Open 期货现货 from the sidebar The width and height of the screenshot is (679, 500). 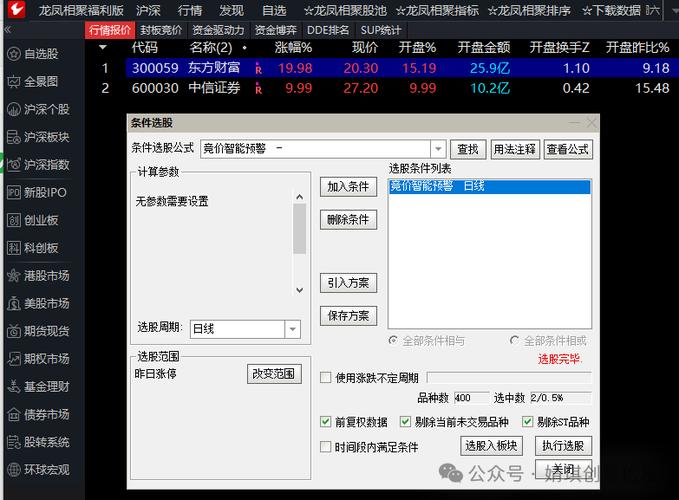coord(38,331)
